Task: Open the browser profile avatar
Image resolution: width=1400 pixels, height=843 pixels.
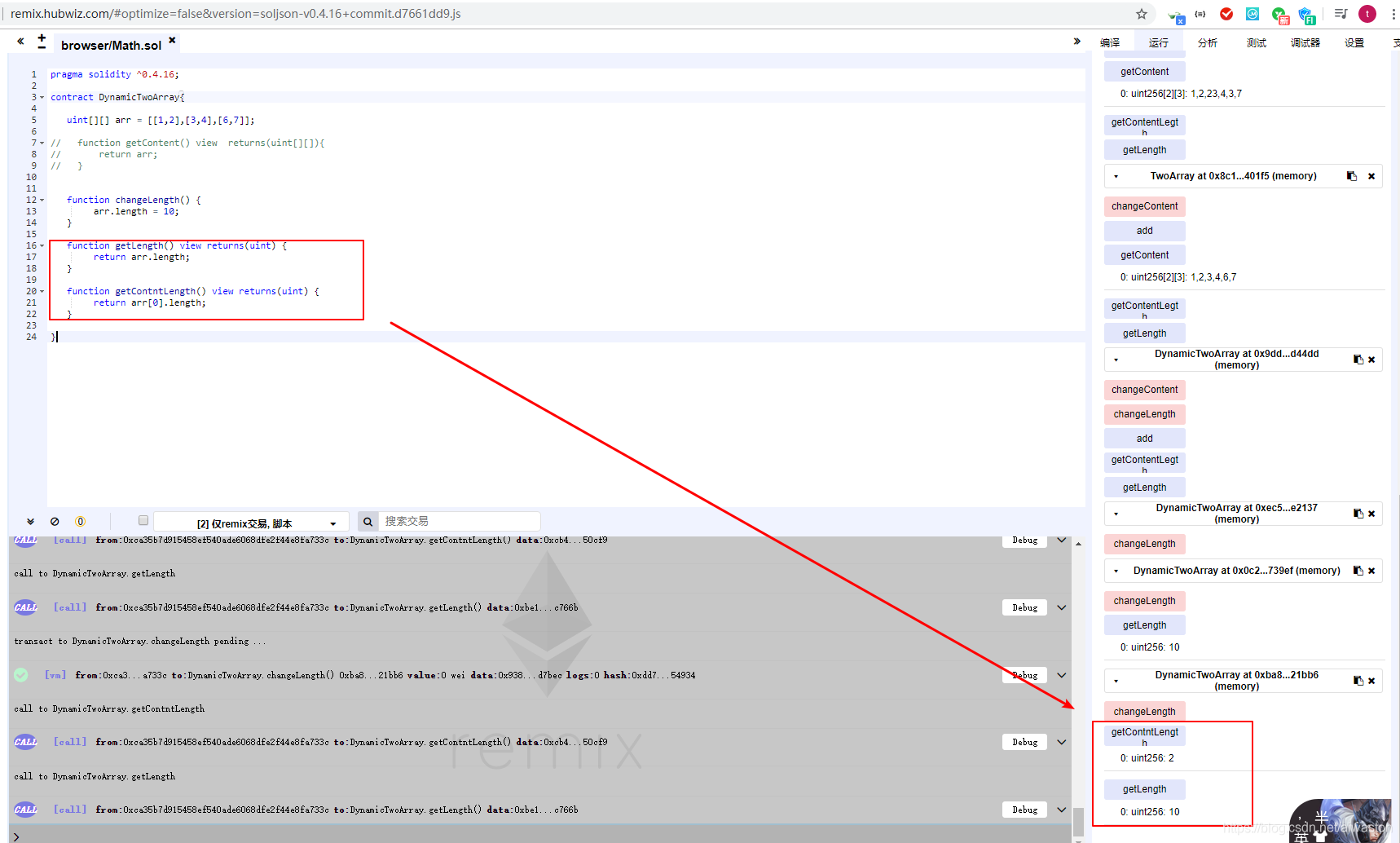Action: (1367, 14)
